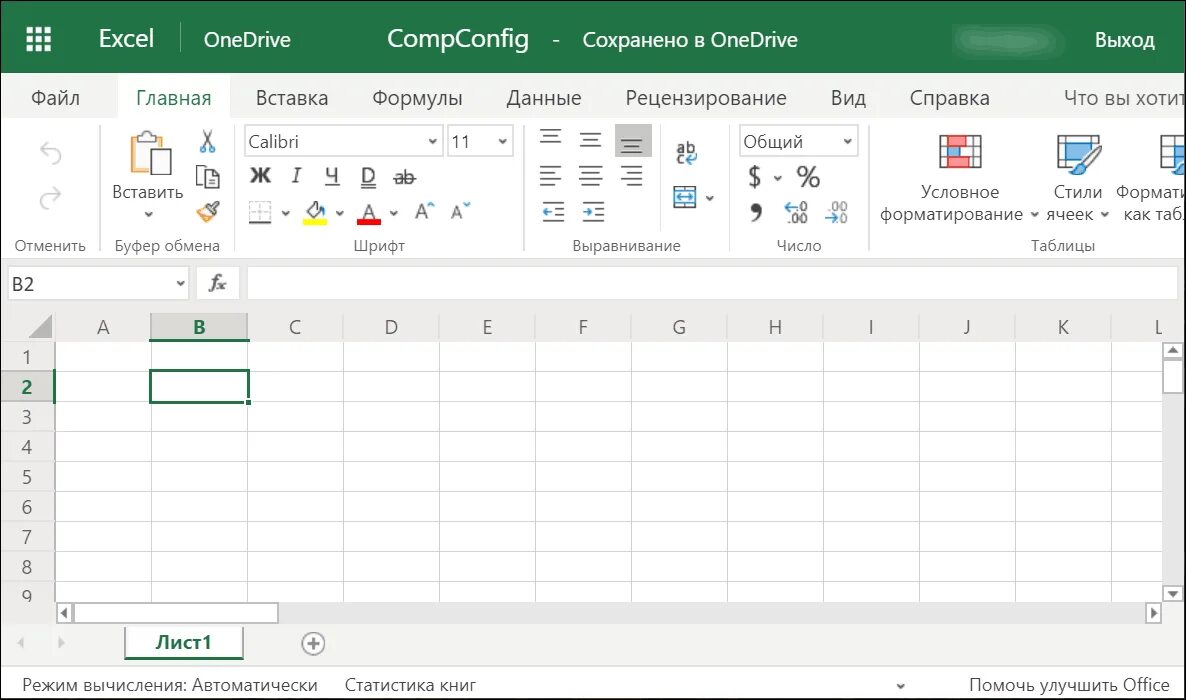Open Вставить paste options arrow
Viewport: 1186px width, 700px height.
pyautogui.click(x=148, y=214)
